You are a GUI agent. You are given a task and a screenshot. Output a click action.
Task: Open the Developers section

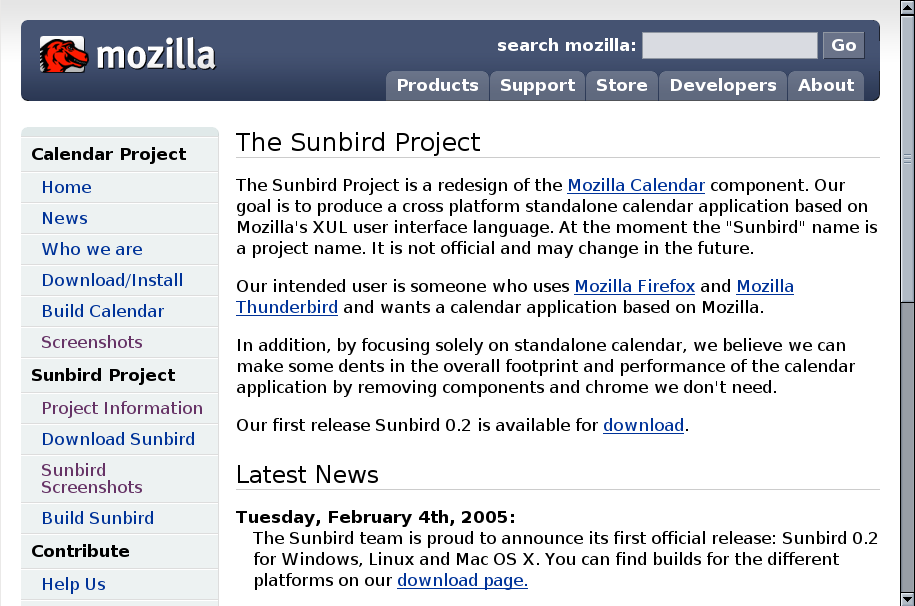[x=722, y=85]
